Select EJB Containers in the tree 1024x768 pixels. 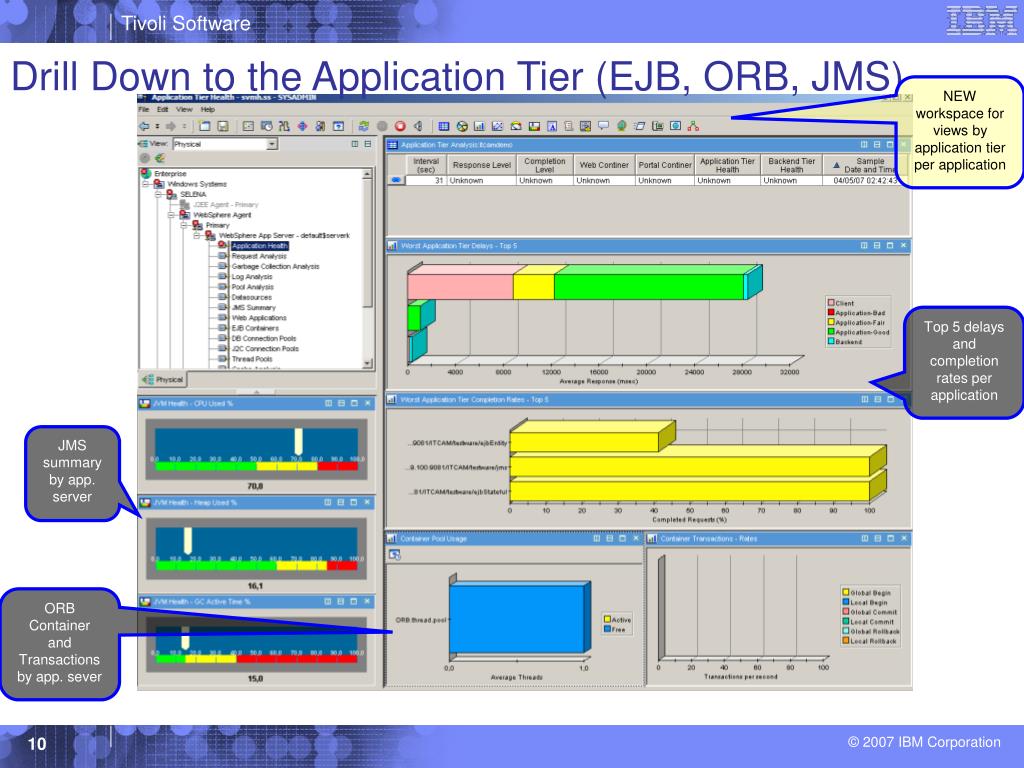(255, 328)
